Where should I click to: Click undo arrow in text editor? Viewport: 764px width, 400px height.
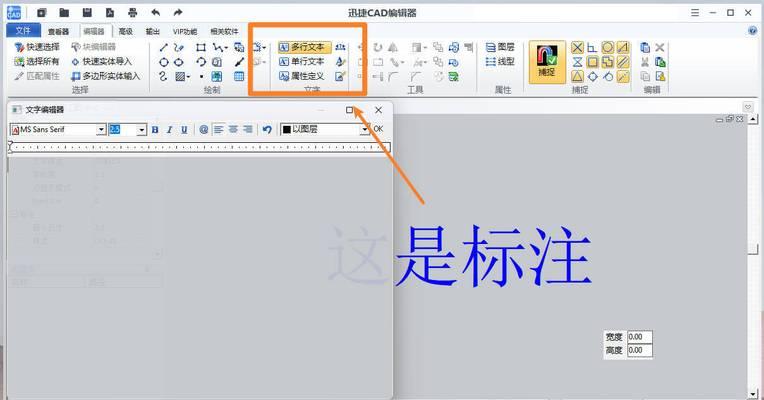[267, 129]
